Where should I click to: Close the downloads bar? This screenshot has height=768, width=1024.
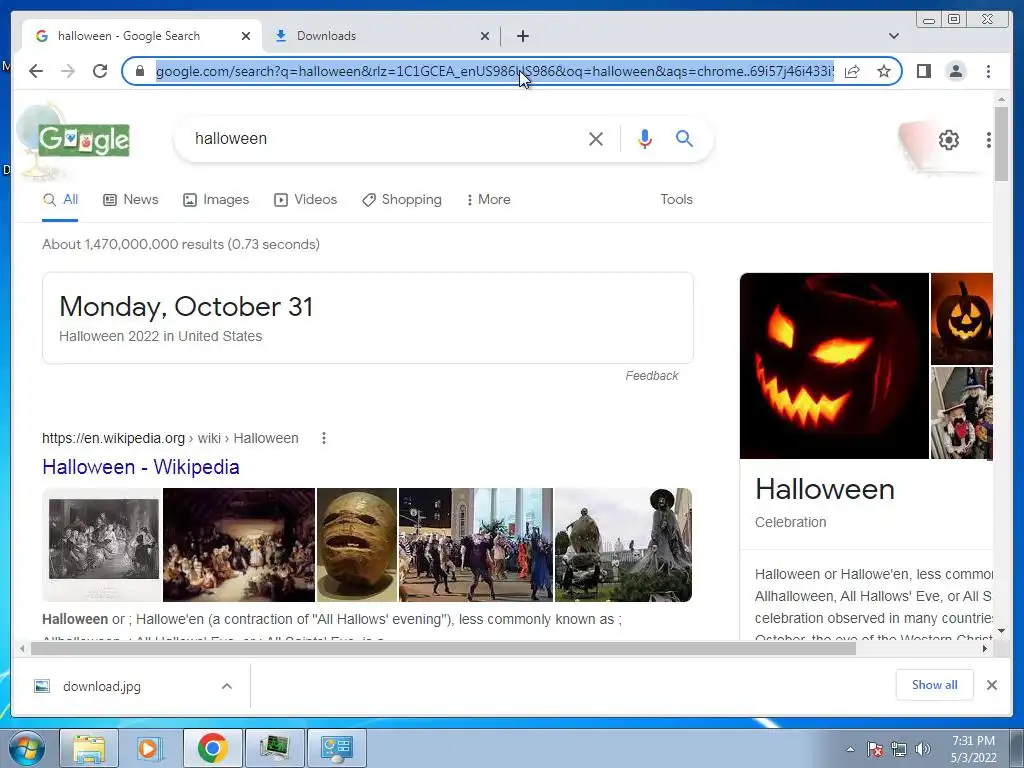pyautogui.click(x=991, y=685)
